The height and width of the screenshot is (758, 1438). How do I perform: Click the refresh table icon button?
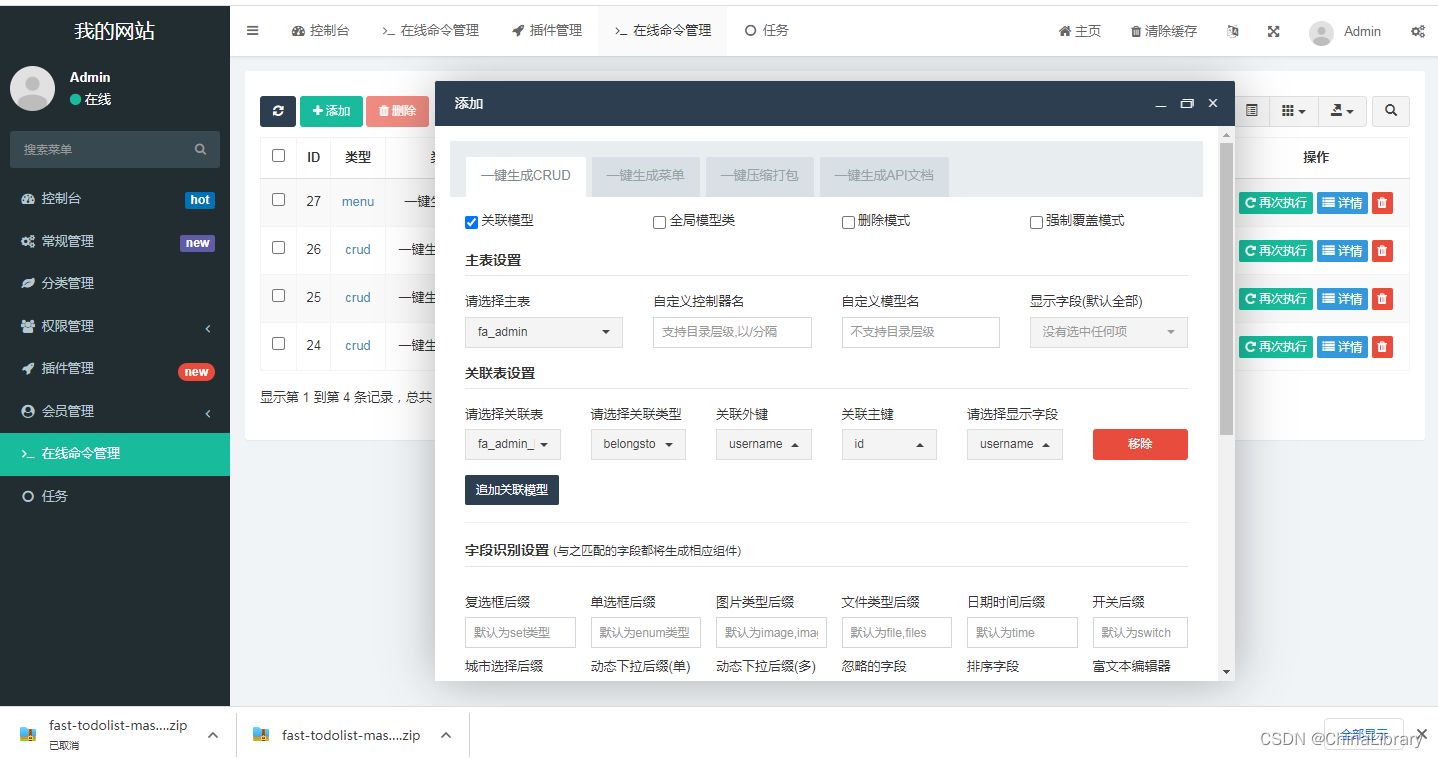pos(278,111)
